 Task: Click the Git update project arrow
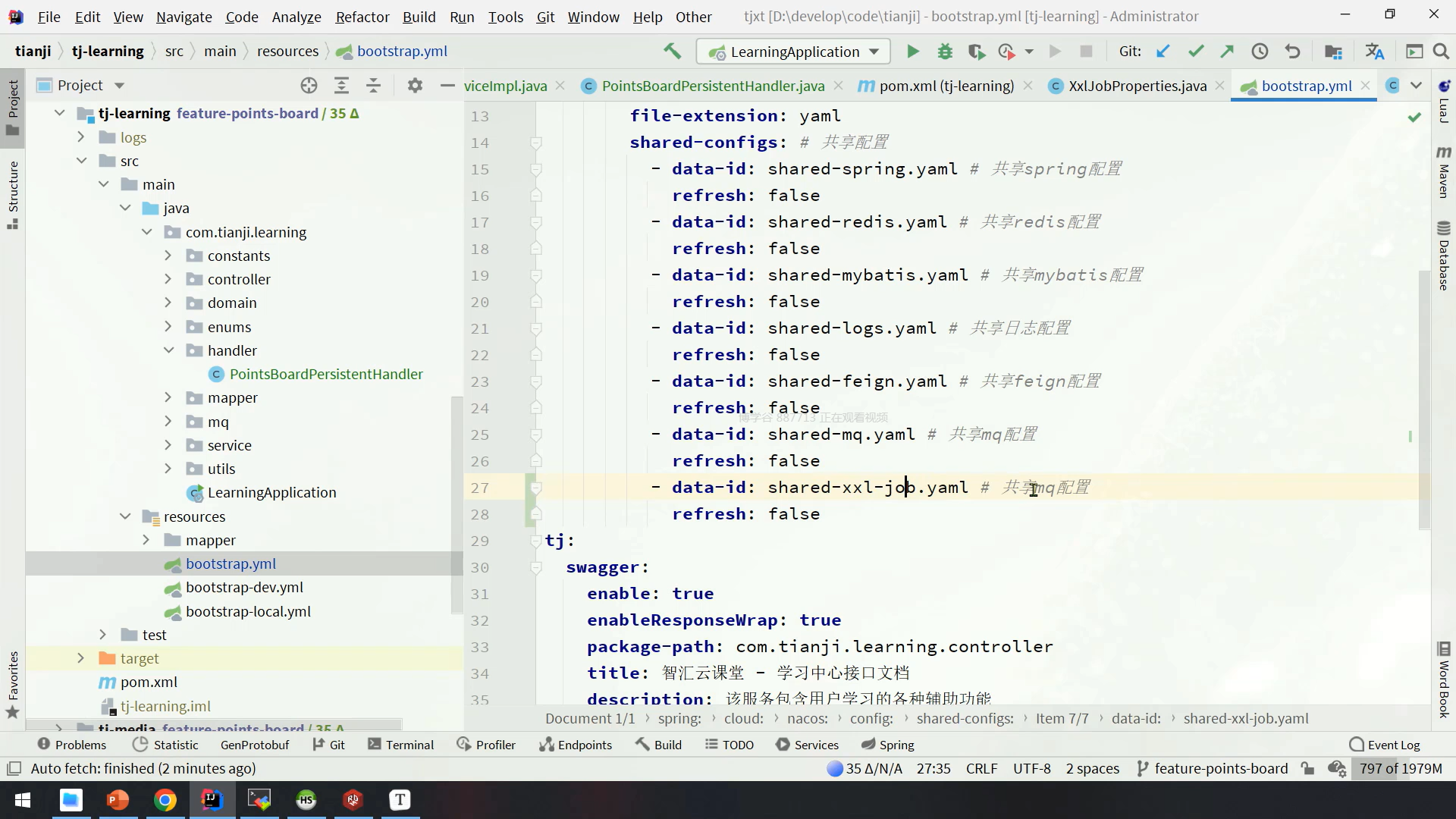click(x=1163, y=52)
